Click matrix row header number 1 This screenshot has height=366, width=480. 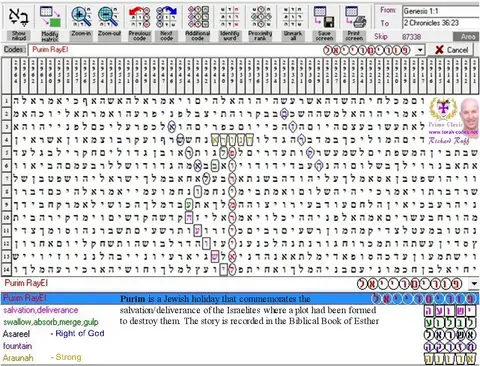pos(6,101)
